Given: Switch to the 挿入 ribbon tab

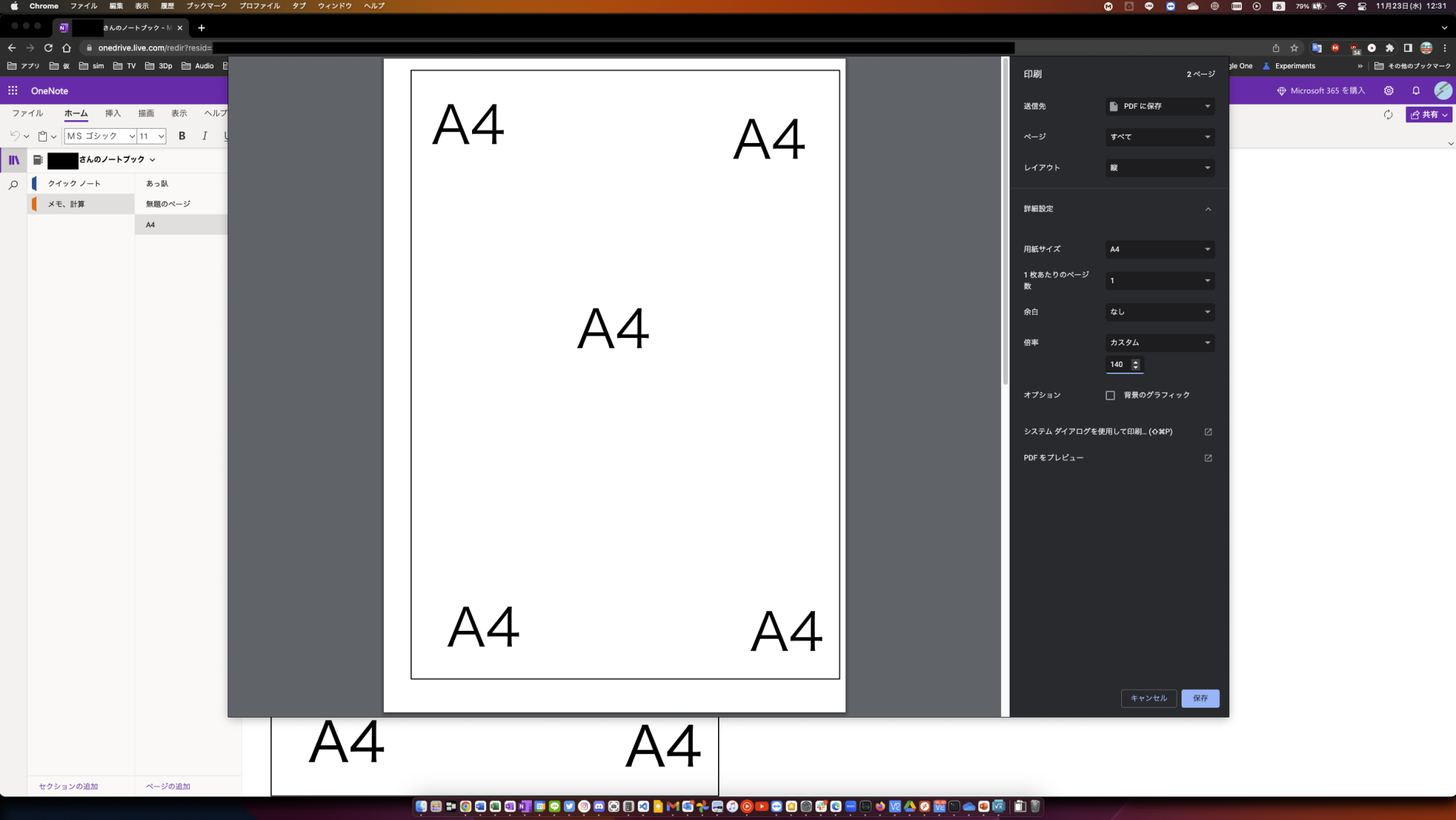Looking at the screenshot, I should click(x=113, y=112).
